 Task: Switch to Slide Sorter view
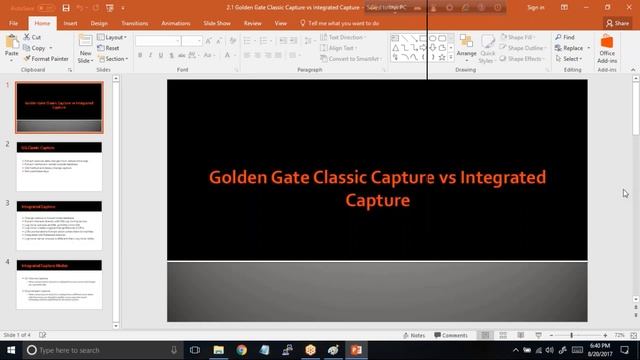[x=503, y=335]
